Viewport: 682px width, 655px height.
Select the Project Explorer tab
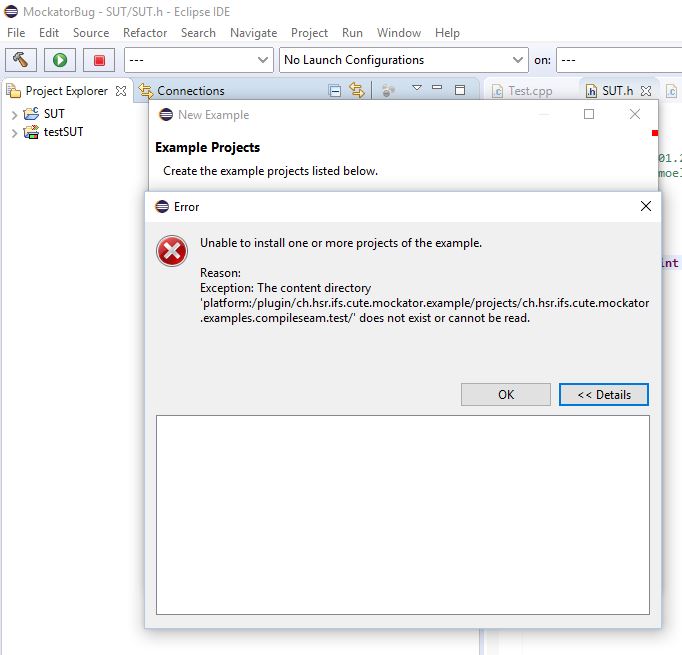67,90
